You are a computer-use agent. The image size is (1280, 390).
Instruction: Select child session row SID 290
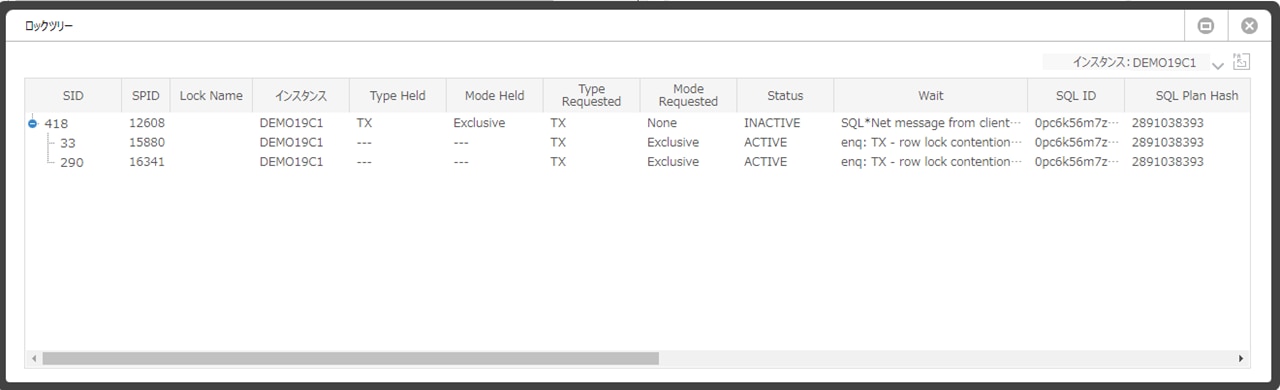point(640,162)
